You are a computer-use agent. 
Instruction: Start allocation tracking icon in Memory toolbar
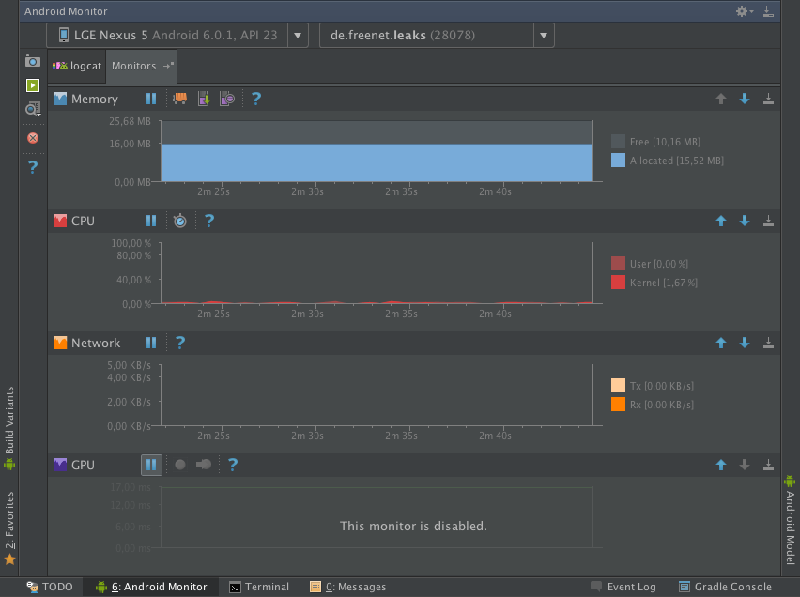(227, 98)
